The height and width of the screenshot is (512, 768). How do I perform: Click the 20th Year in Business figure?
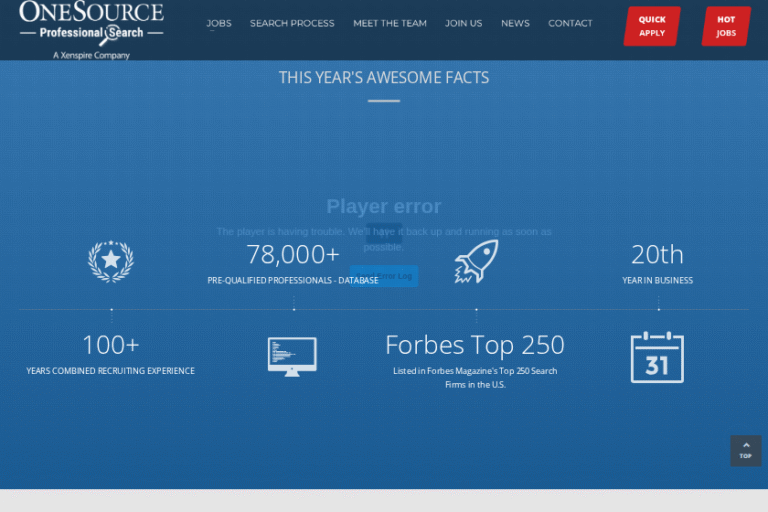(657, 255)
